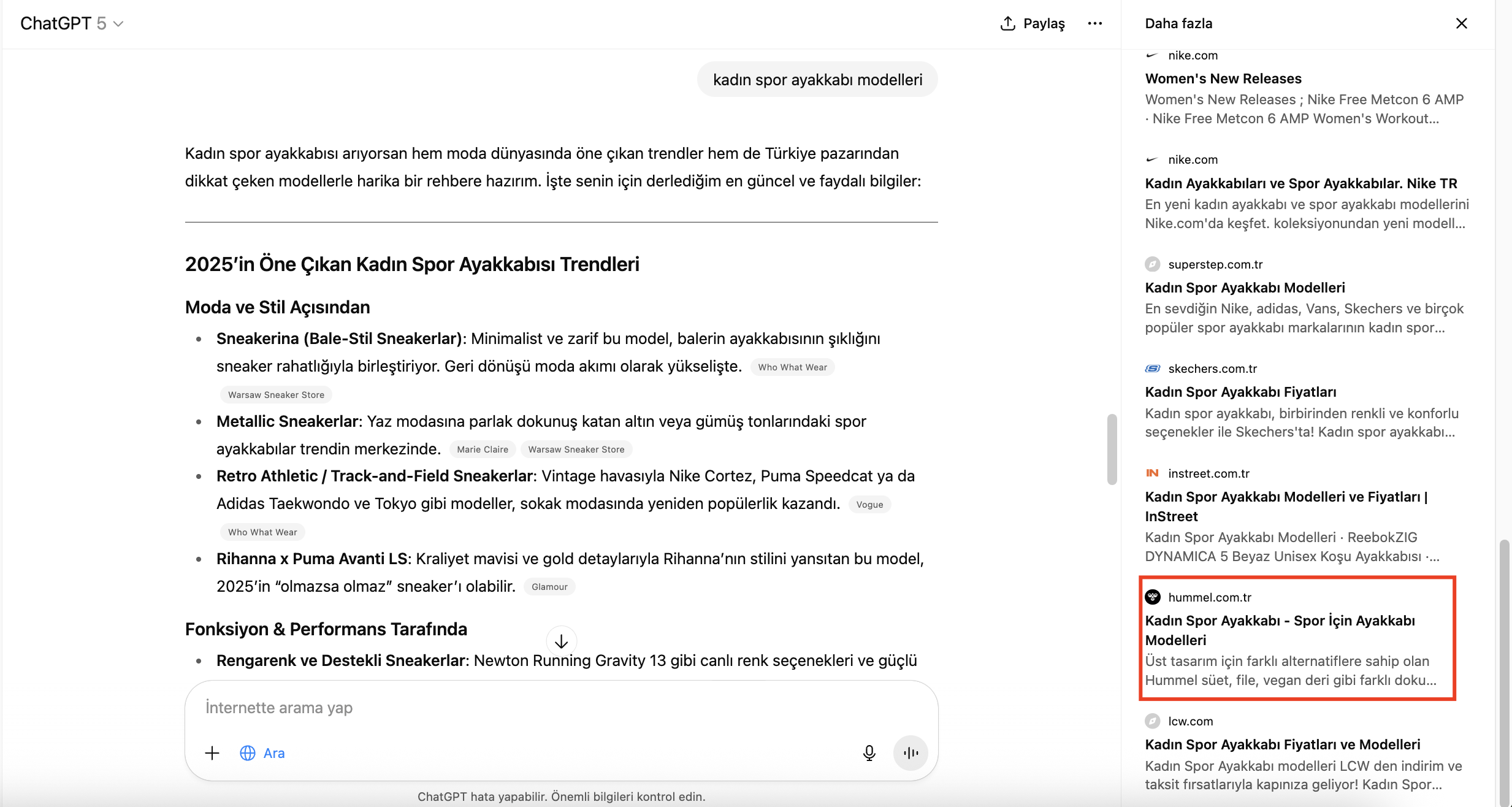The width and height of the screenshot is (1512, 807).
Task: Click the conversation vertical scrollbar thumb
Action: click(x=1112, y=449)
